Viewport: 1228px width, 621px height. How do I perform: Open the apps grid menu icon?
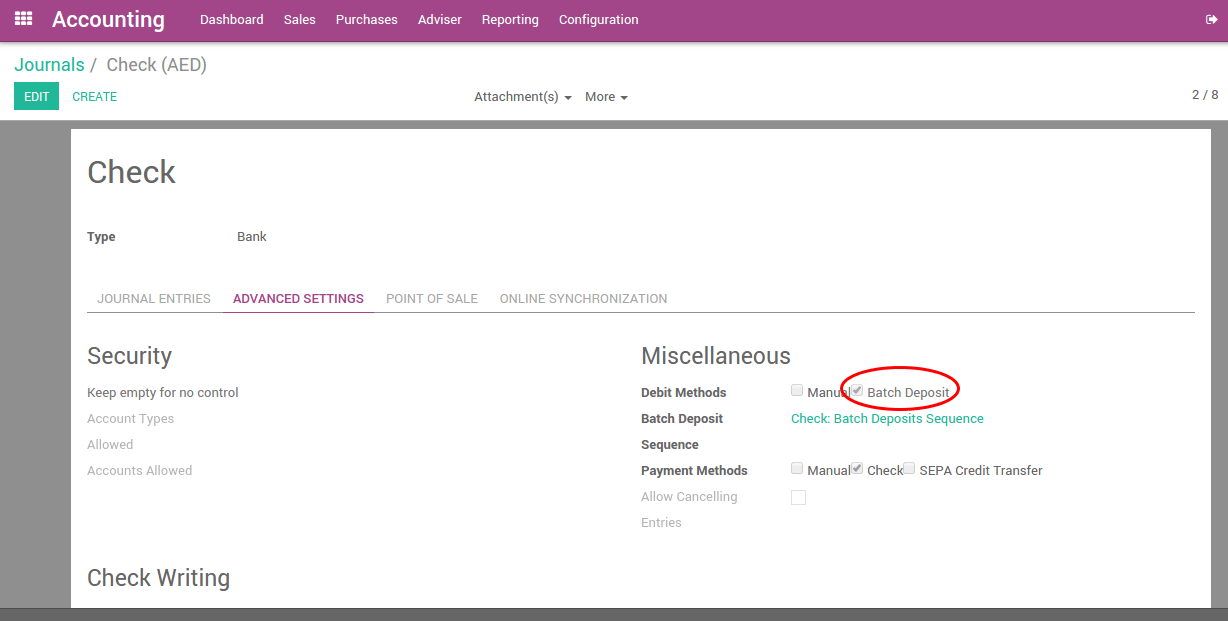23,19
